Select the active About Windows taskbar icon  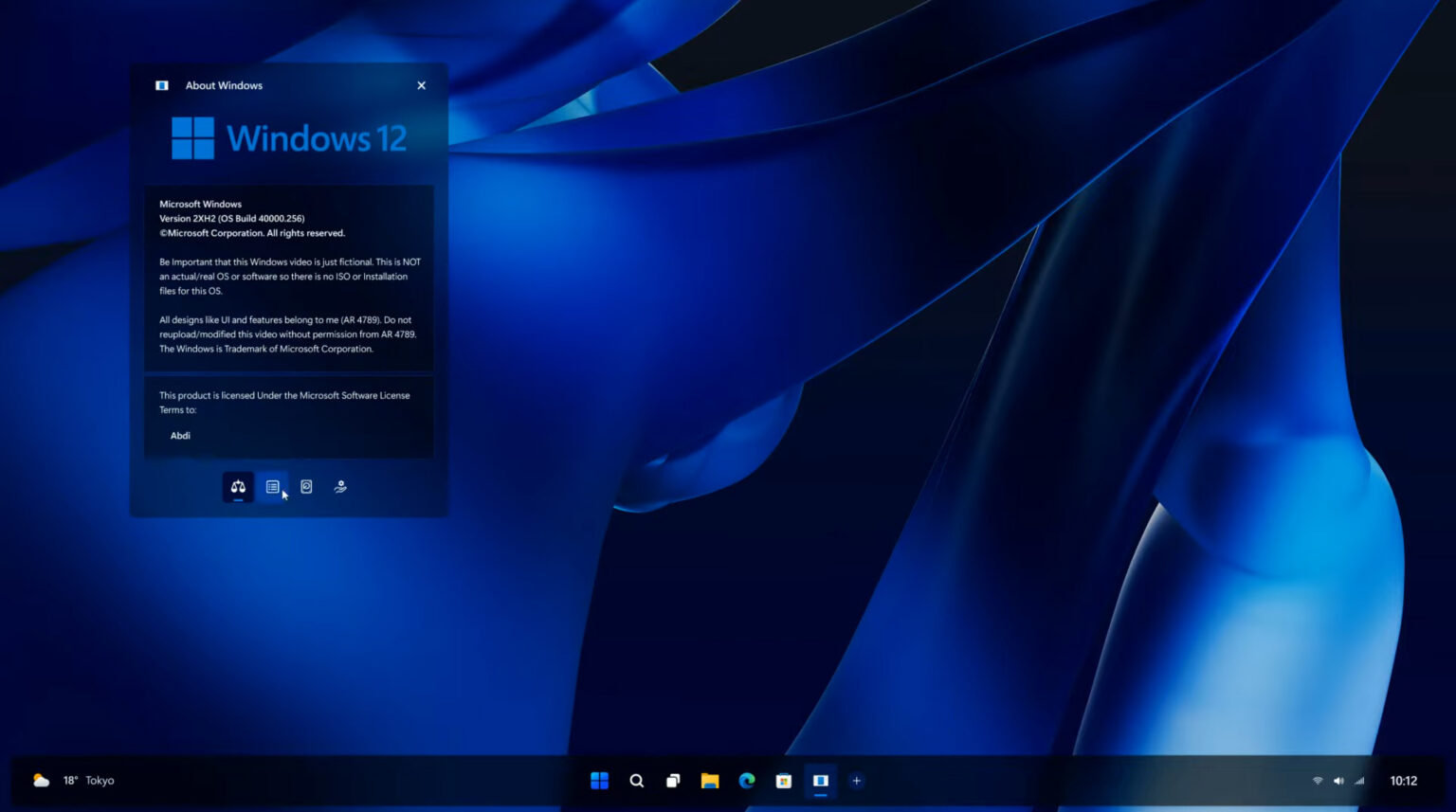click(820, 781)
